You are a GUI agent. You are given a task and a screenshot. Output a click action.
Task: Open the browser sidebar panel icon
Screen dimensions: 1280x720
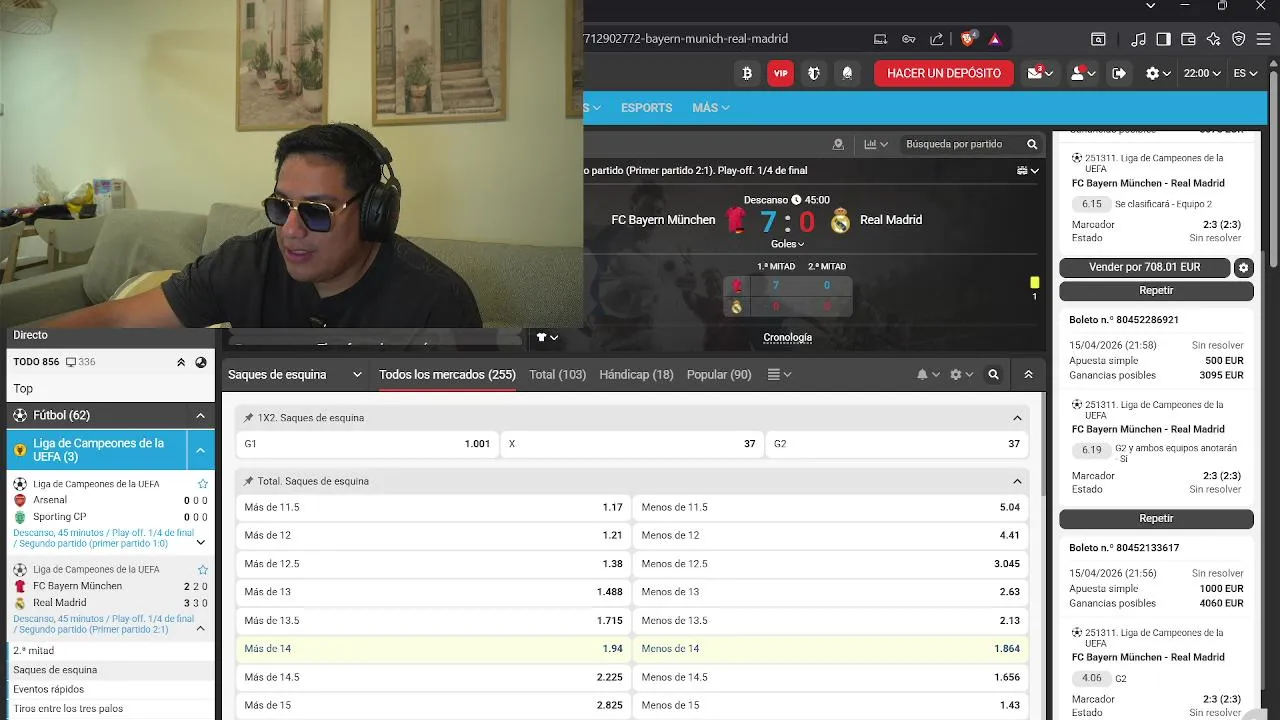click(x=1163, y=39)
